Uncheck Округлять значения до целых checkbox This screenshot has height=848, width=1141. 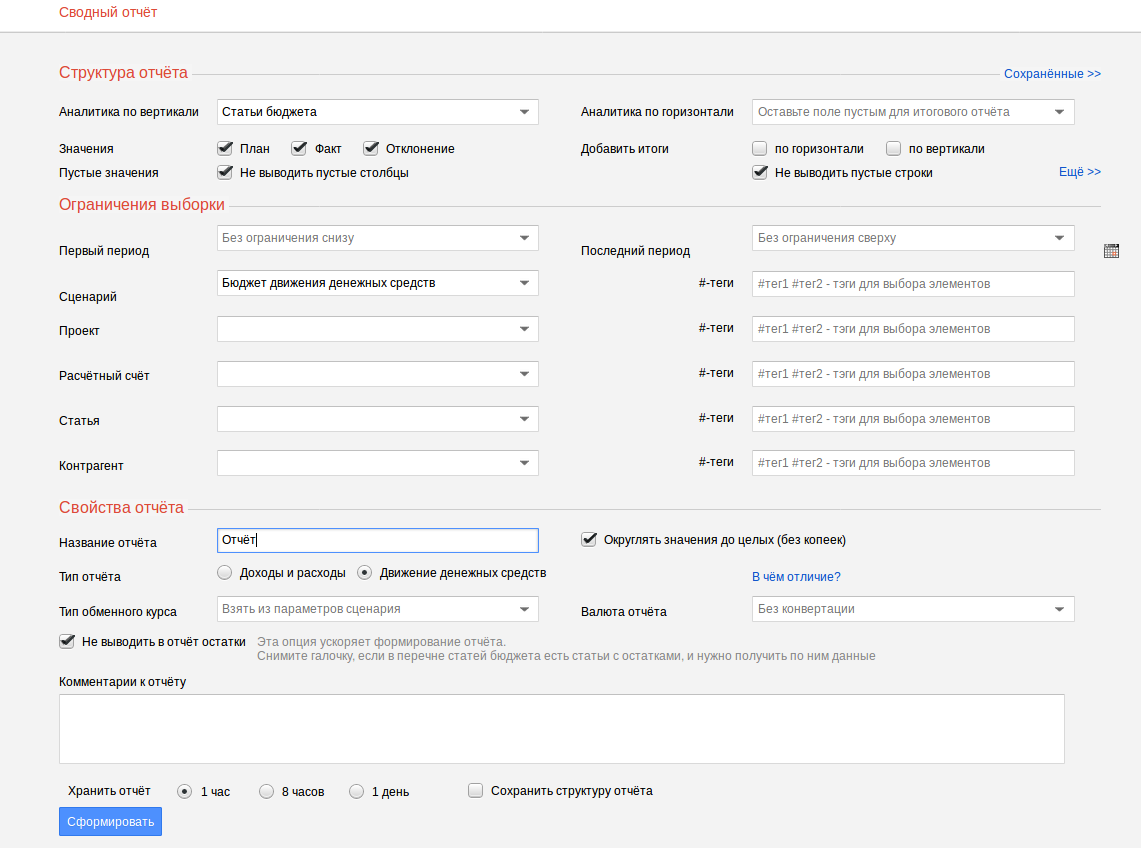tap(589, 539)
